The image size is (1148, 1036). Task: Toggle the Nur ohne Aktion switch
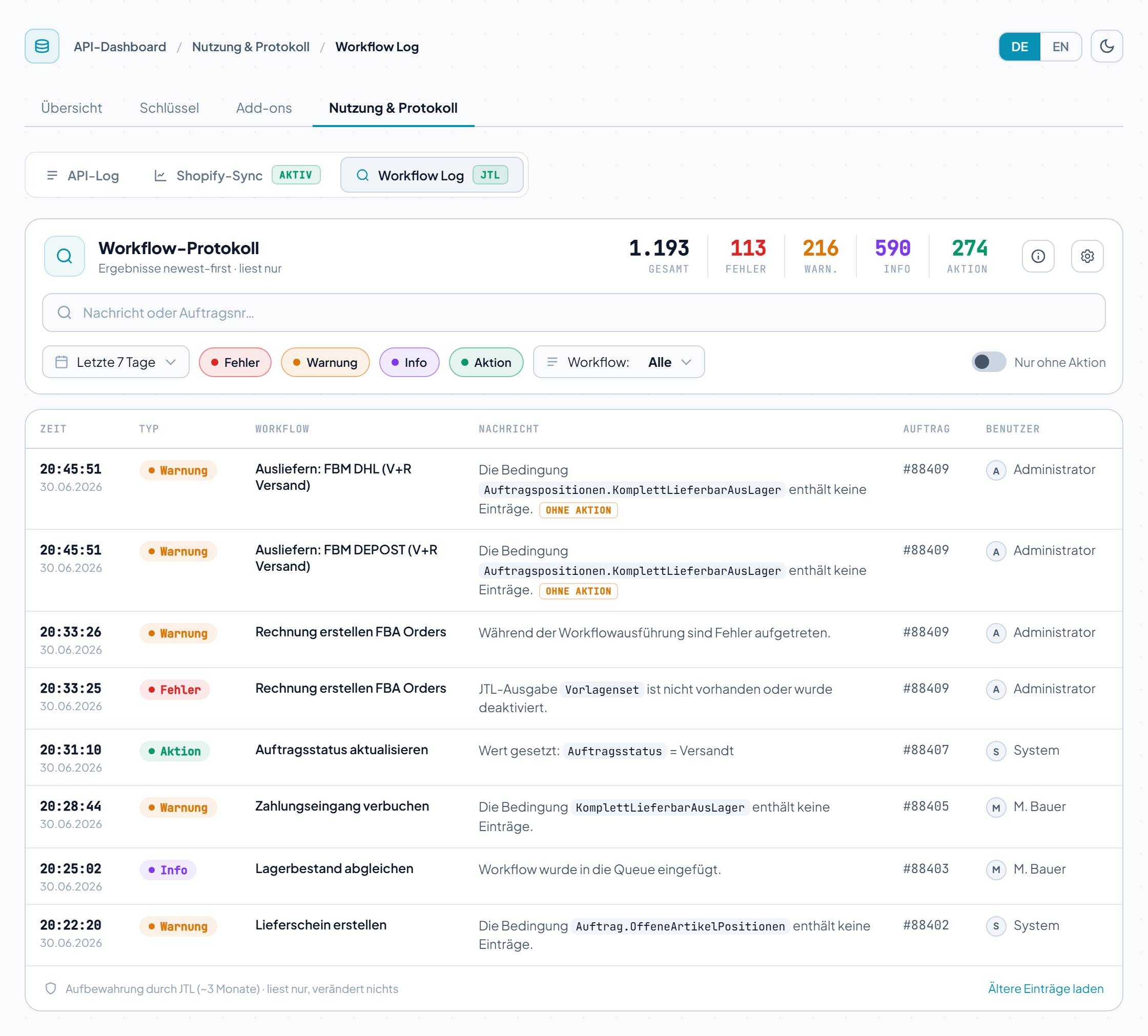(989, 362)
